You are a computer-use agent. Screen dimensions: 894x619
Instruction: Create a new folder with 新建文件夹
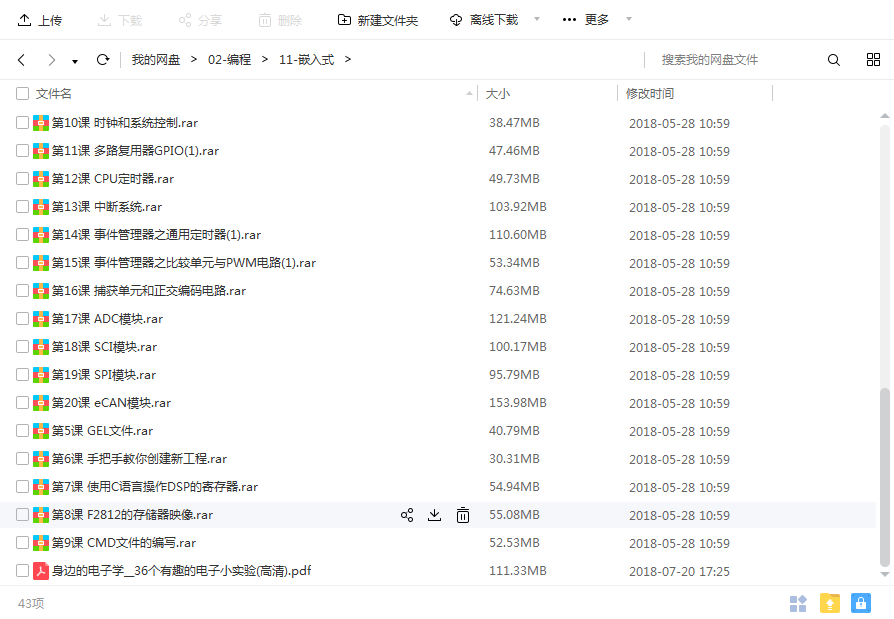377,21
